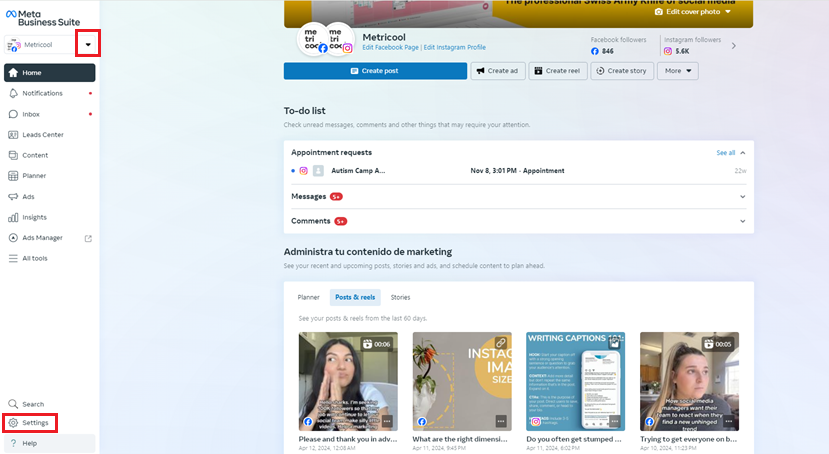Switch to the Stories tab
This screenshot has width=829, height=454.
click(400, 297)
